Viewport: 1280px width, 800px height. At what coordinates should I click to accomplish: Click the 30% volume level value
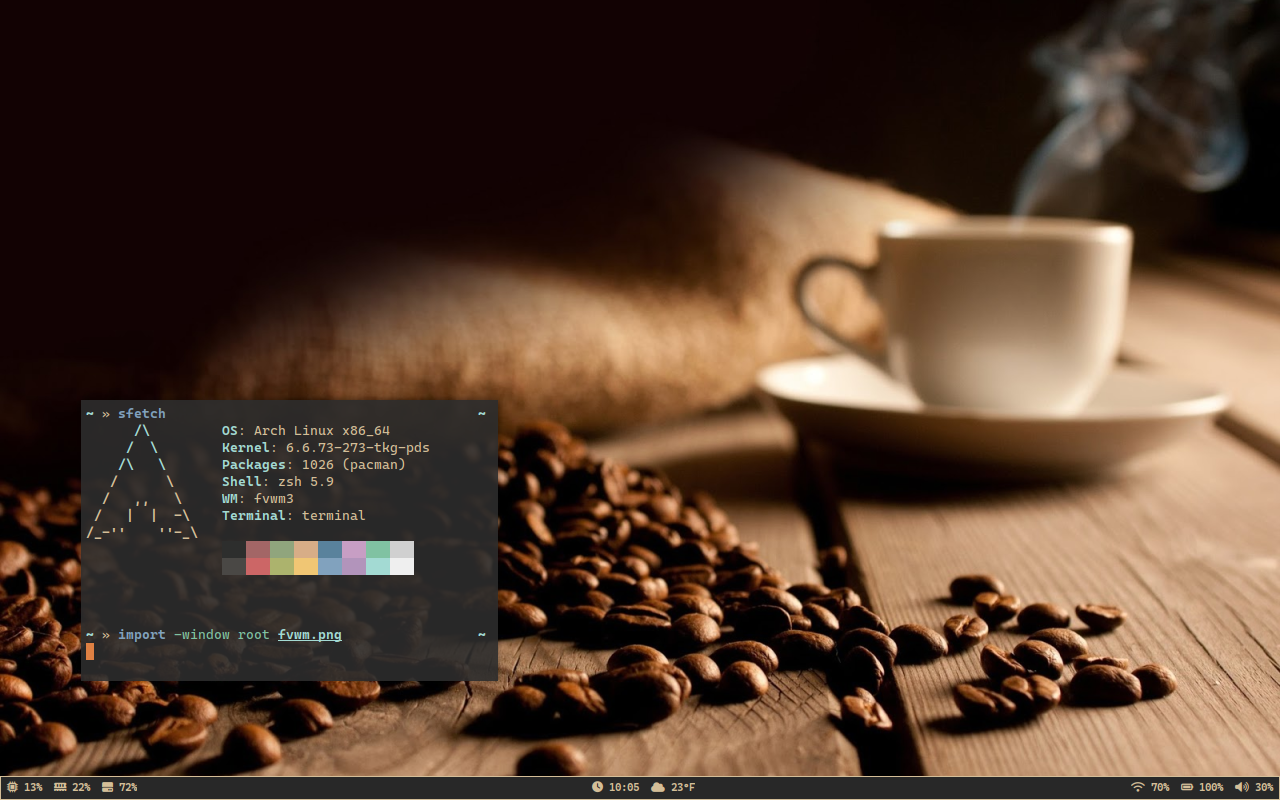click(x=1264, y=787)
